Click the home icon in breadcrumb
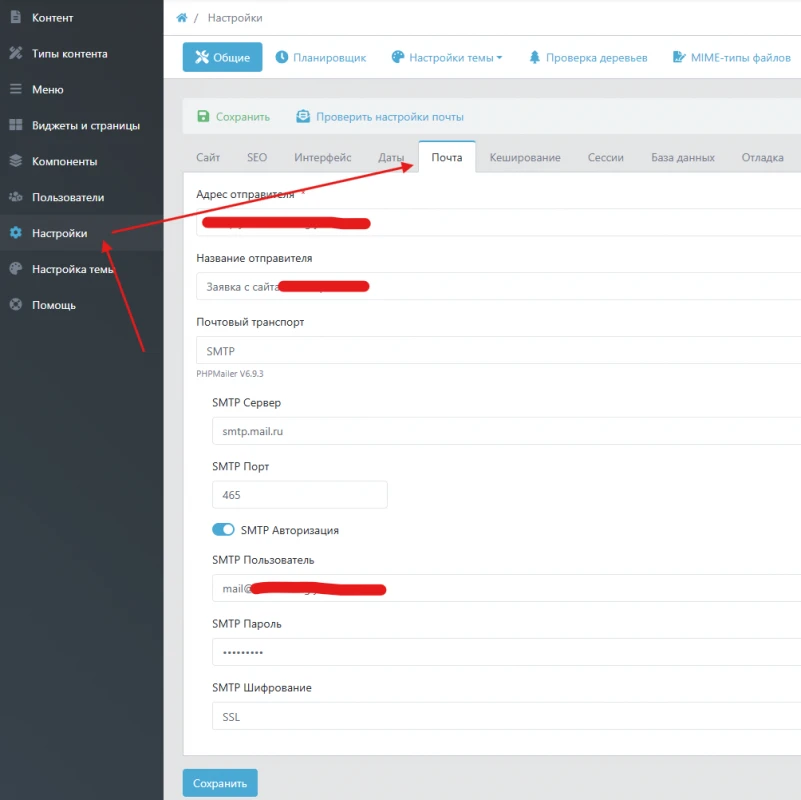801x800 pixels. point(181,18)
